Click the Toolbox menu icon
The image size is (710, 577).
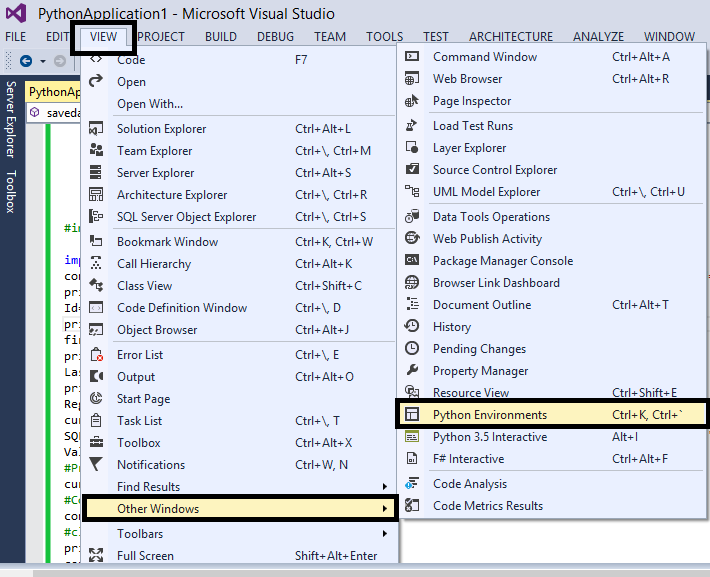pos(96,442)
